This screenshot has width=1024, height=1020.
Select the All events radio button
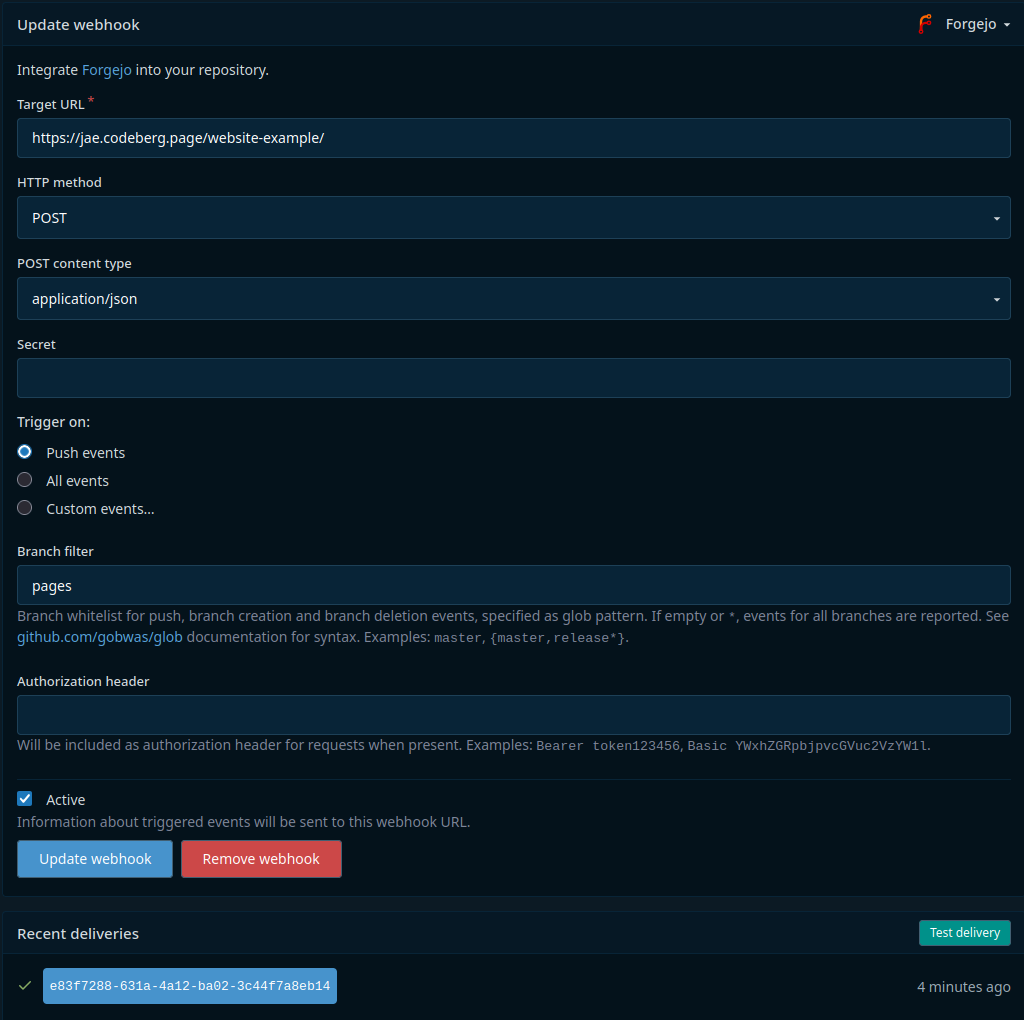24,479
